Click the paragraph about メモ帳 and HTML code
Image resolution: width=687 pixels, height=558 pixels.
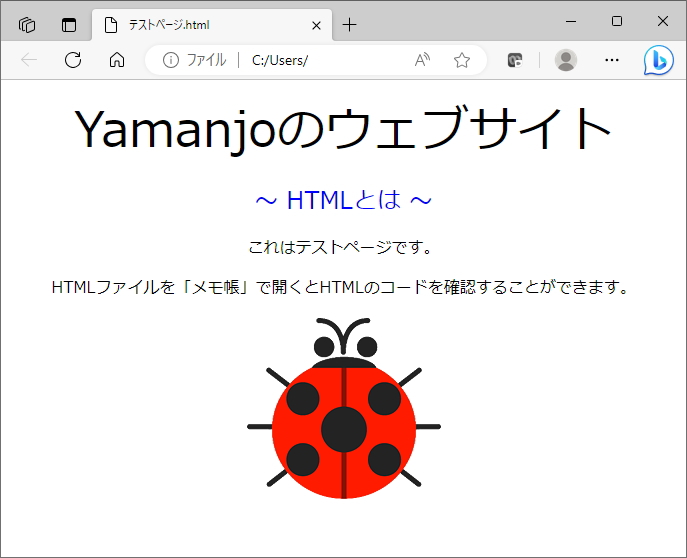(x=340, y=287)
